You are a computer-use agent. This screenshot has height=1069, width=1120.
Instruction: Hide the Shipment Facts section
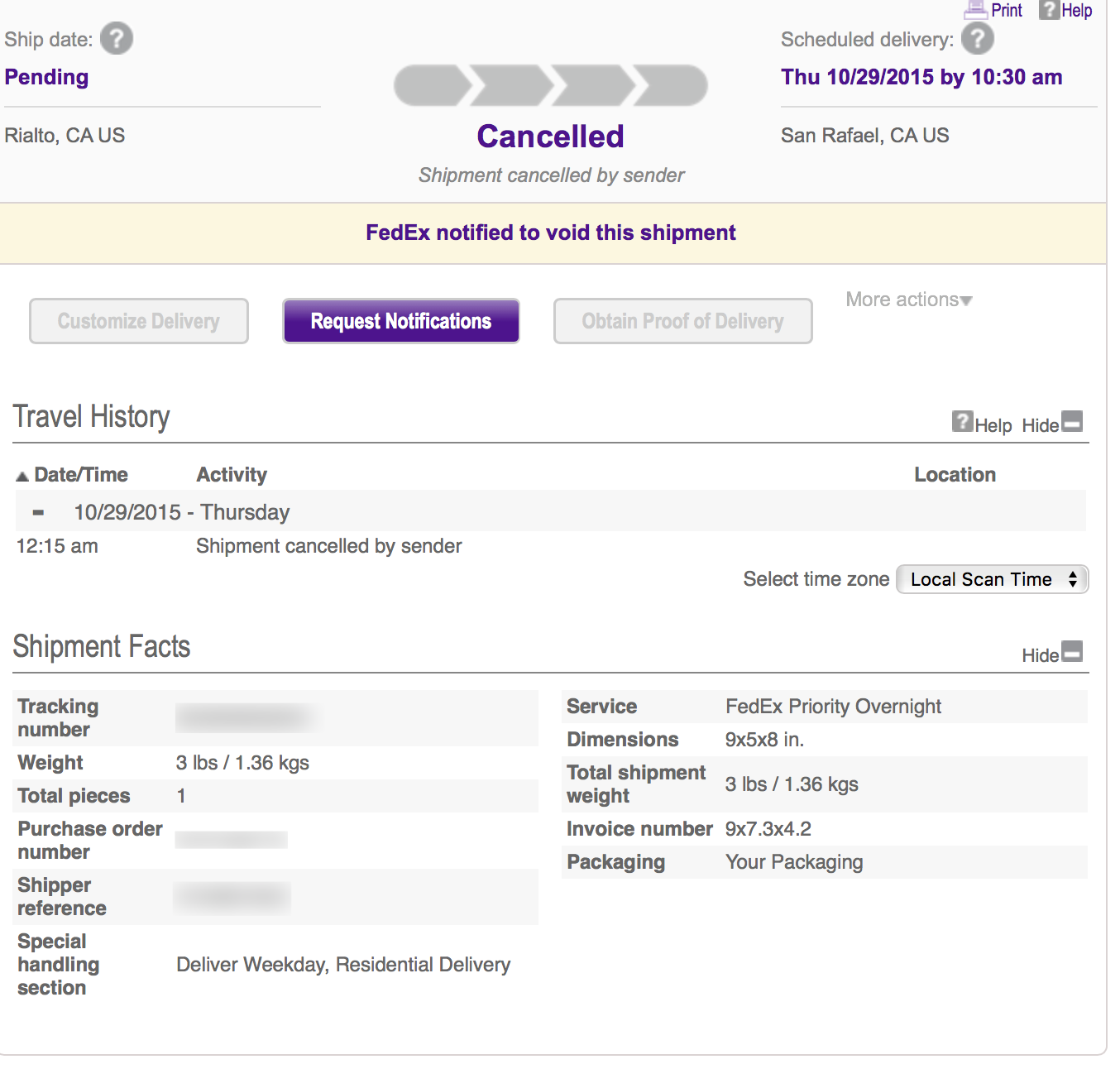tap(1052, 654)
